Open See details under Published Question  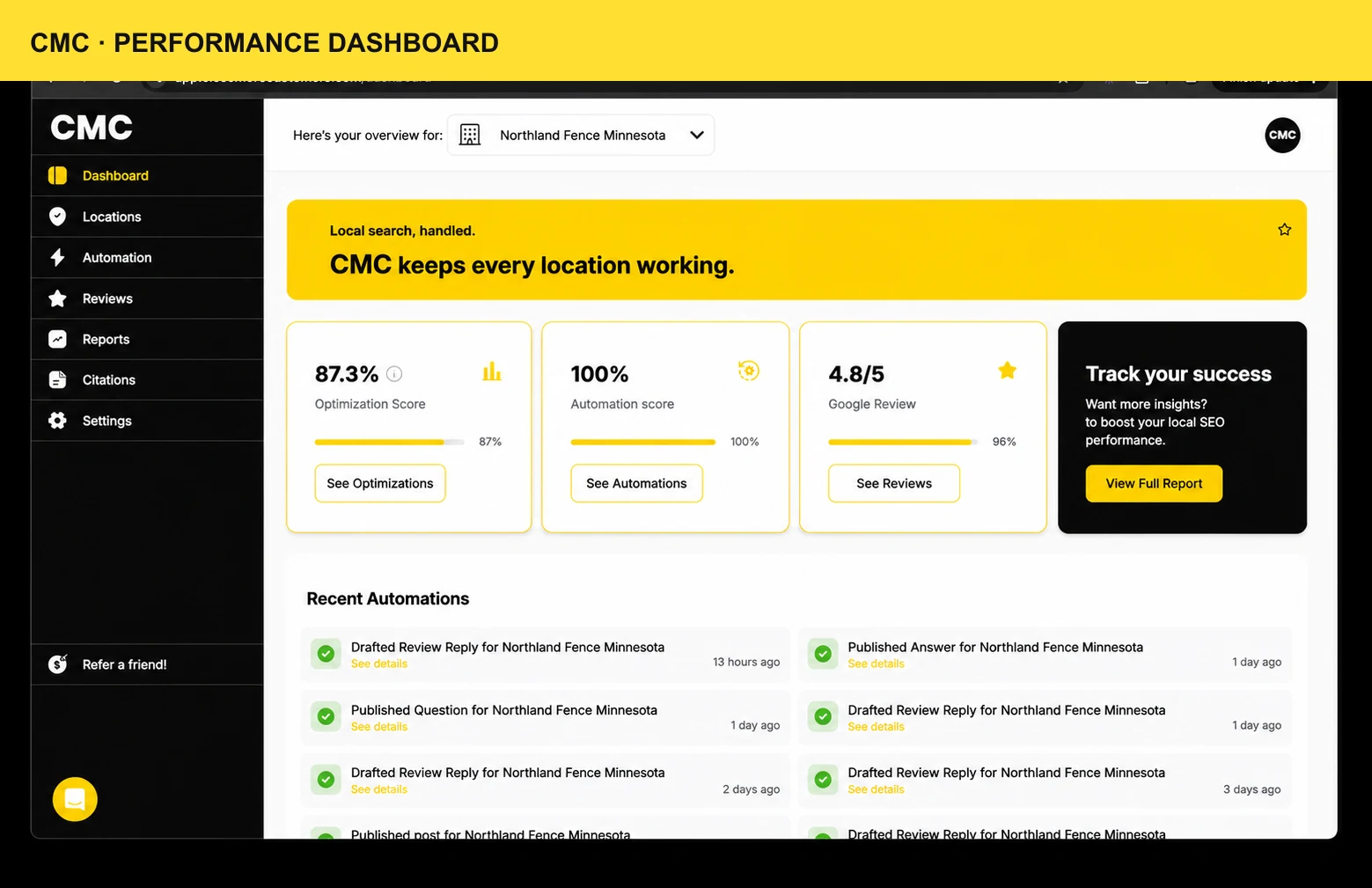[x=379, y=727]
